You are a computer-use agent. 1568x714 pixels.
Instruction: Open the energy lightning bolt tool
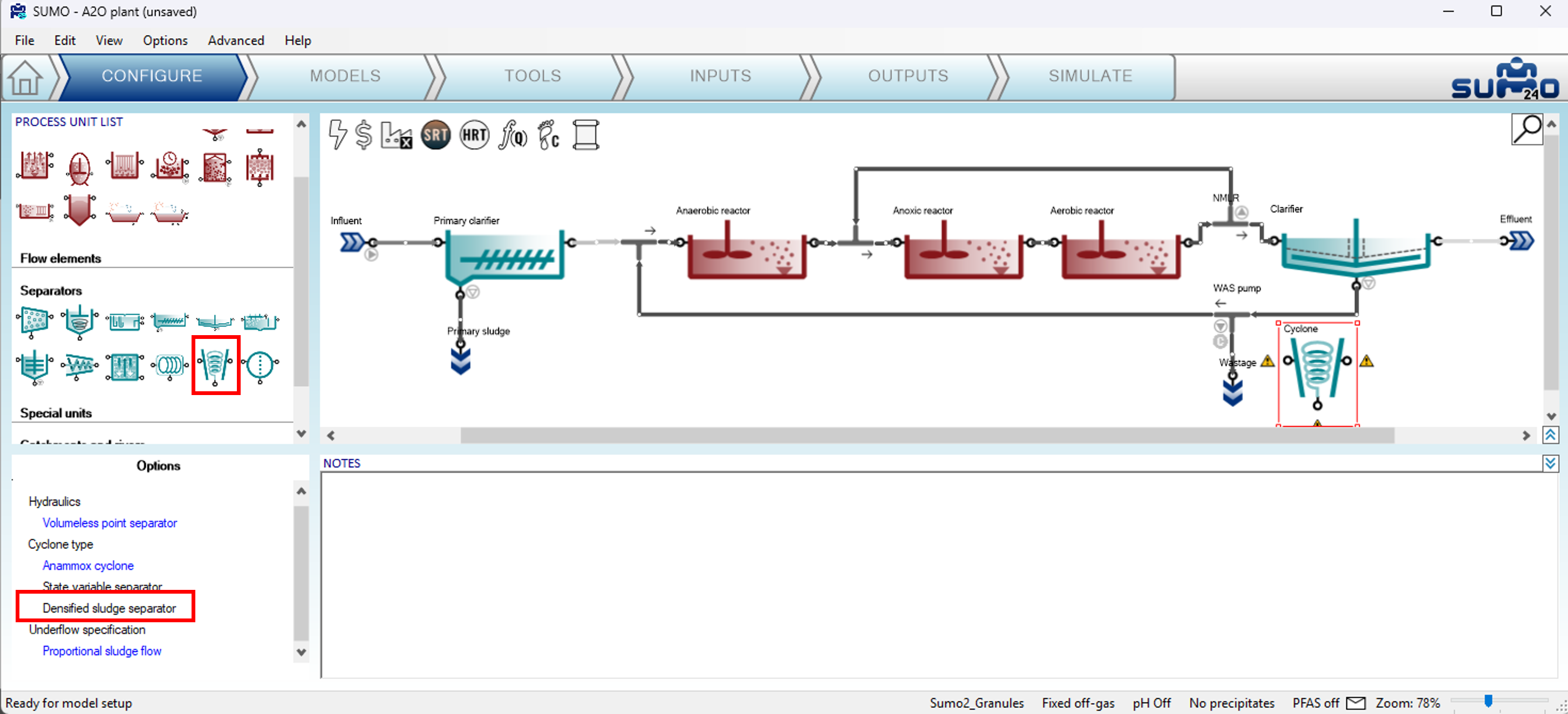point(337,134)
